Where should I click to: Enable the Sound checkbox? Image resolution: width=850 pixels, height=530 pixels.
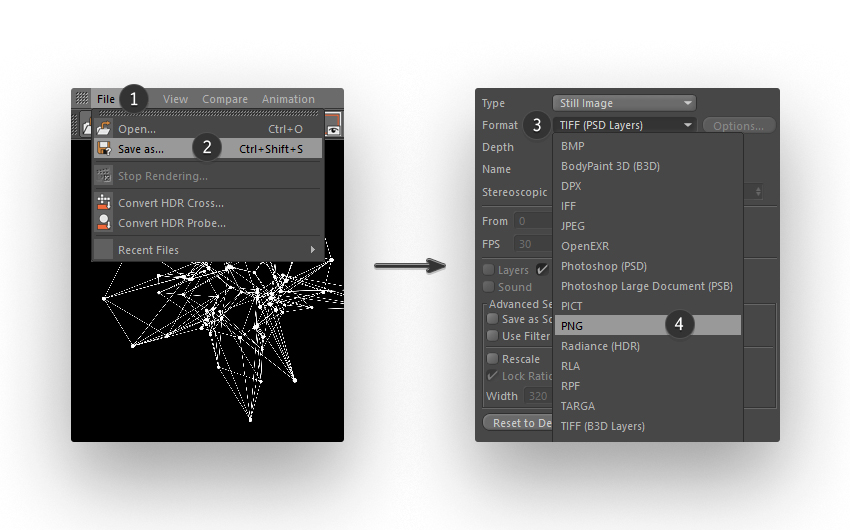click(488, 287)
